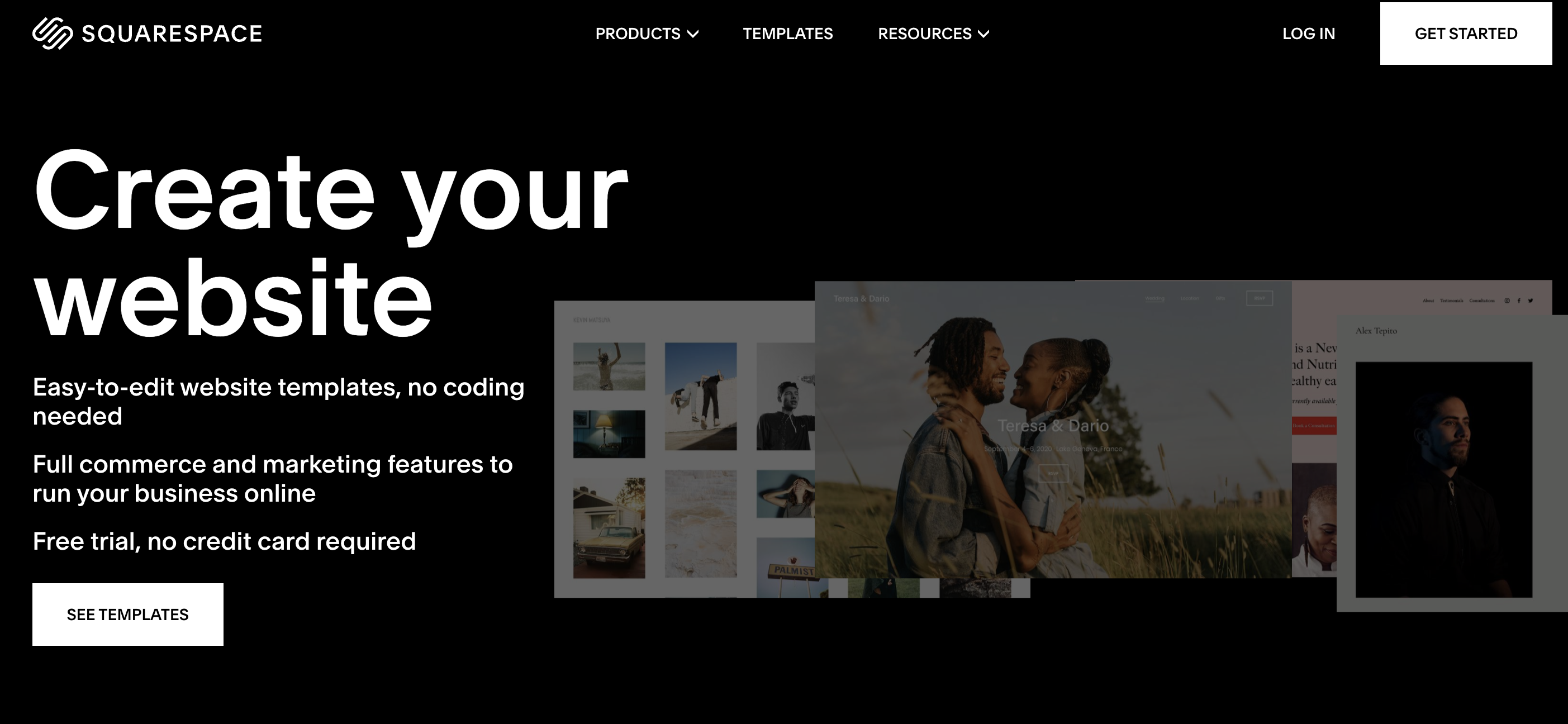
Task: Select the Alex Tepito template preview
Action: (x=1452, y=463)
